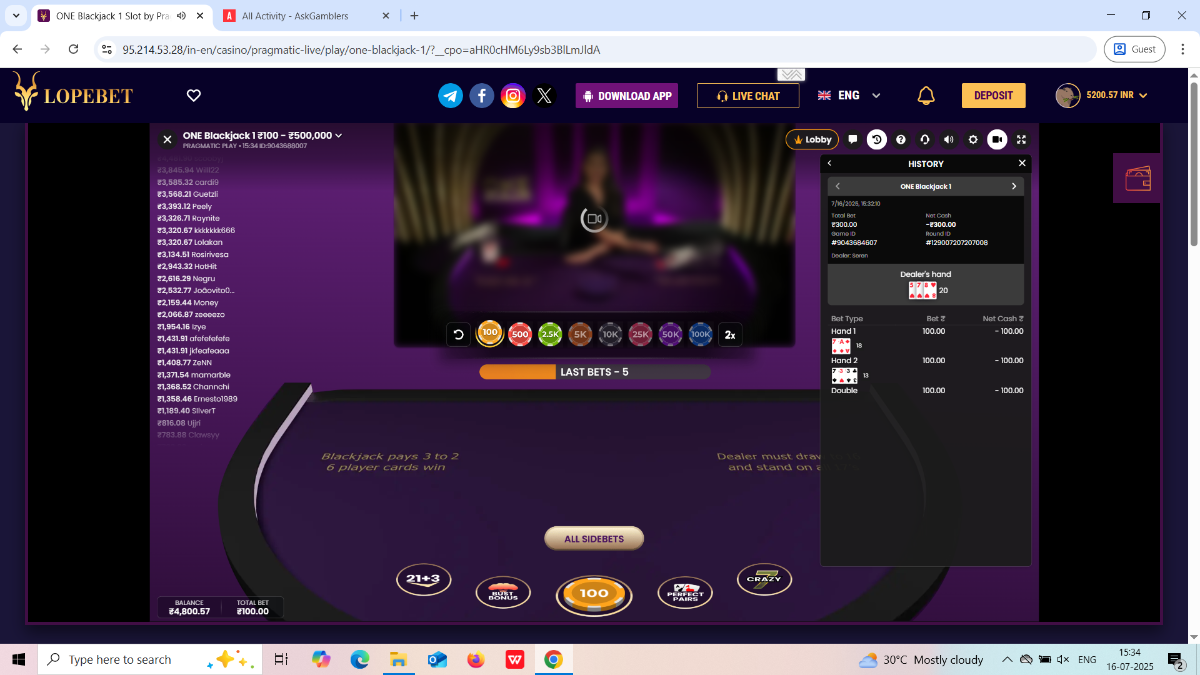The width and height of the screenshot is (1200, 675).
Task: Open the notifications bell
Action: [926, 95]
